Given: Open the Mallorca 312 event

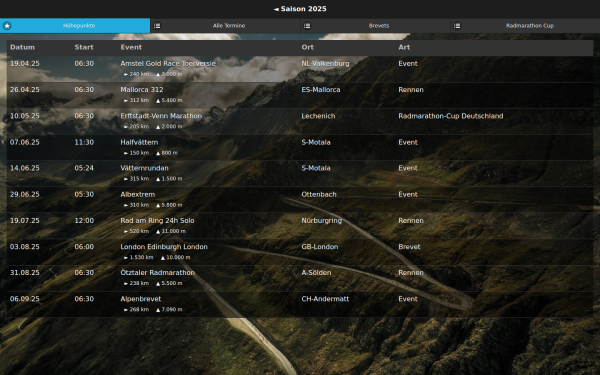Looking at the screenshot, I should pos(142,90).
